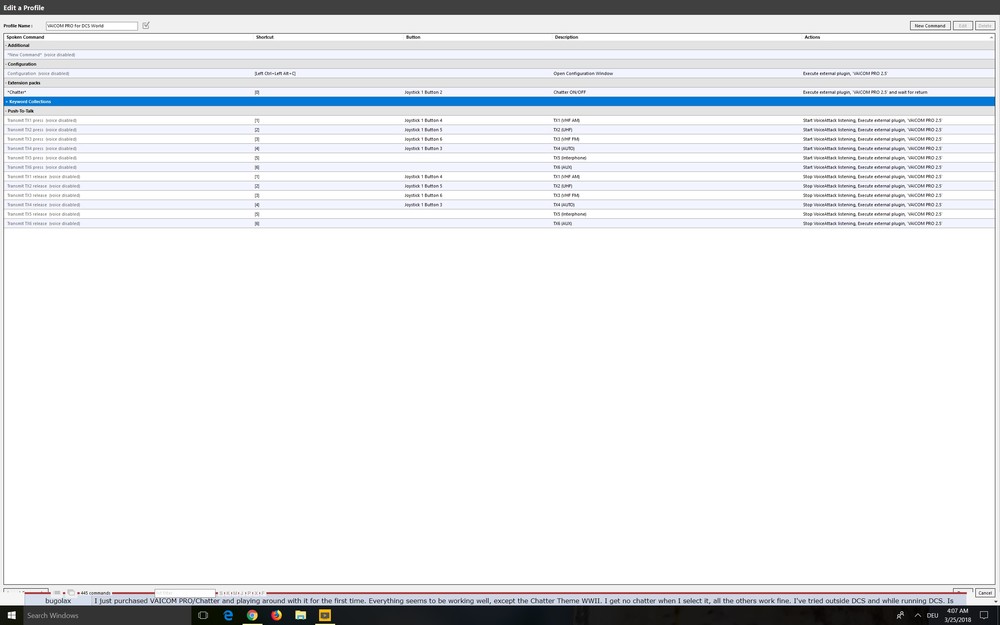This screenshot has width=1000, height=625.
Task: Open Task View on the taskbar
Action: tap(203, 615)
